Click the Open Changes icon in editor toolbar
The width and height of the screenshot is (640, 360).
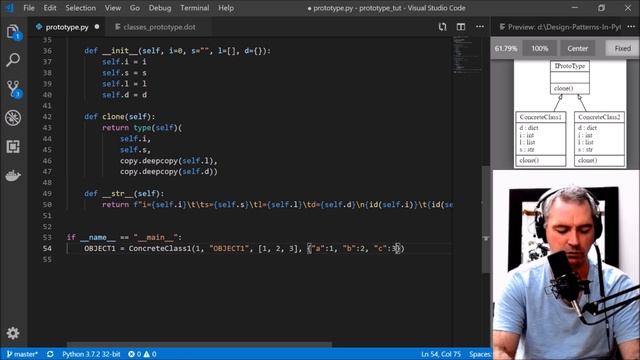coord(442,27)
